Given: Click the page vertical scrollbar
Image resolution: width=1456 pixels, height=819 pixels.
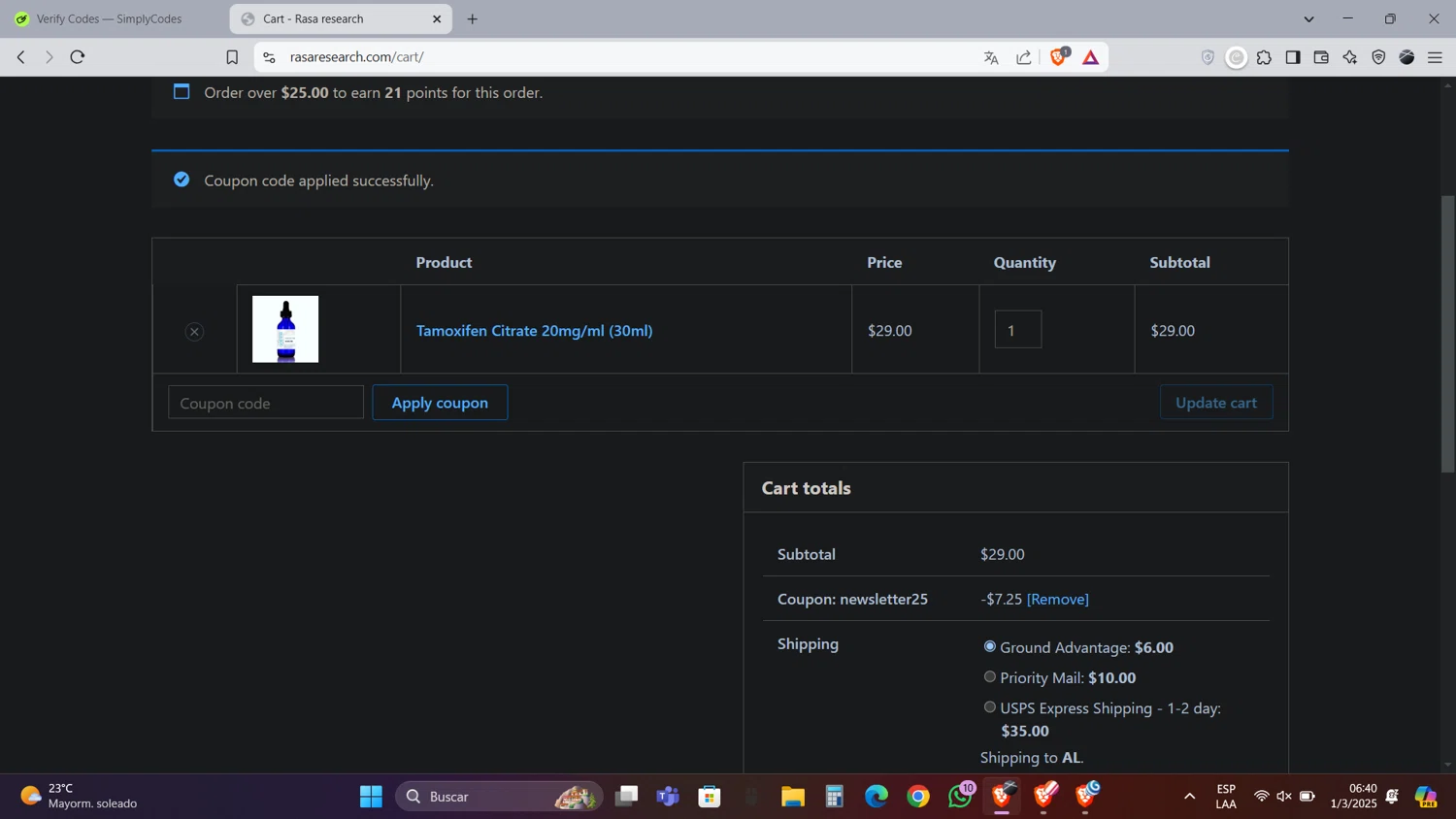Looking at the screenshot, I should tap(1447, 335).
